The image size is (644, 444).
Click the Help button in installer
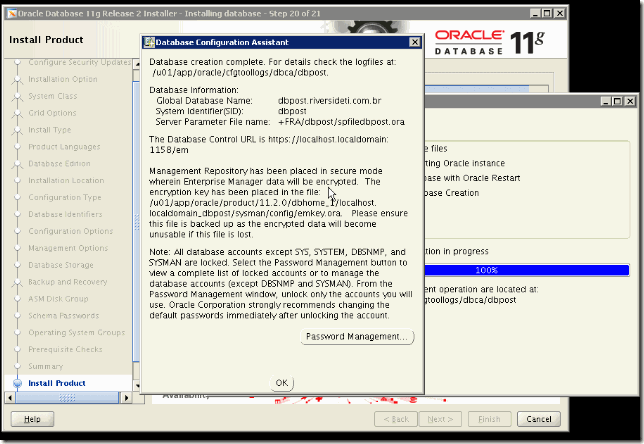32,419
